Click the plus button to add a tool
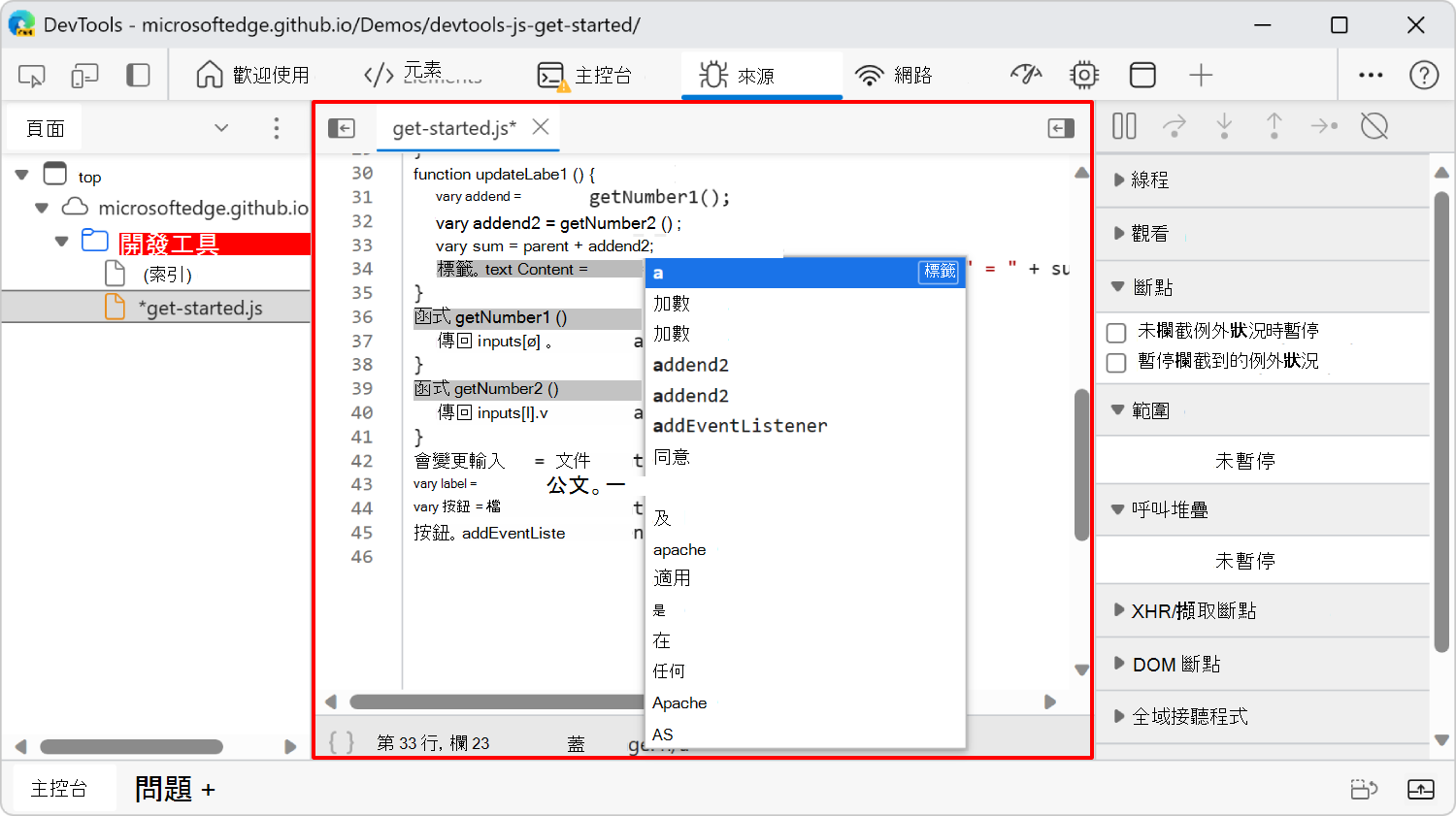The image size is (1456, 816). (x=1202, y=74)
